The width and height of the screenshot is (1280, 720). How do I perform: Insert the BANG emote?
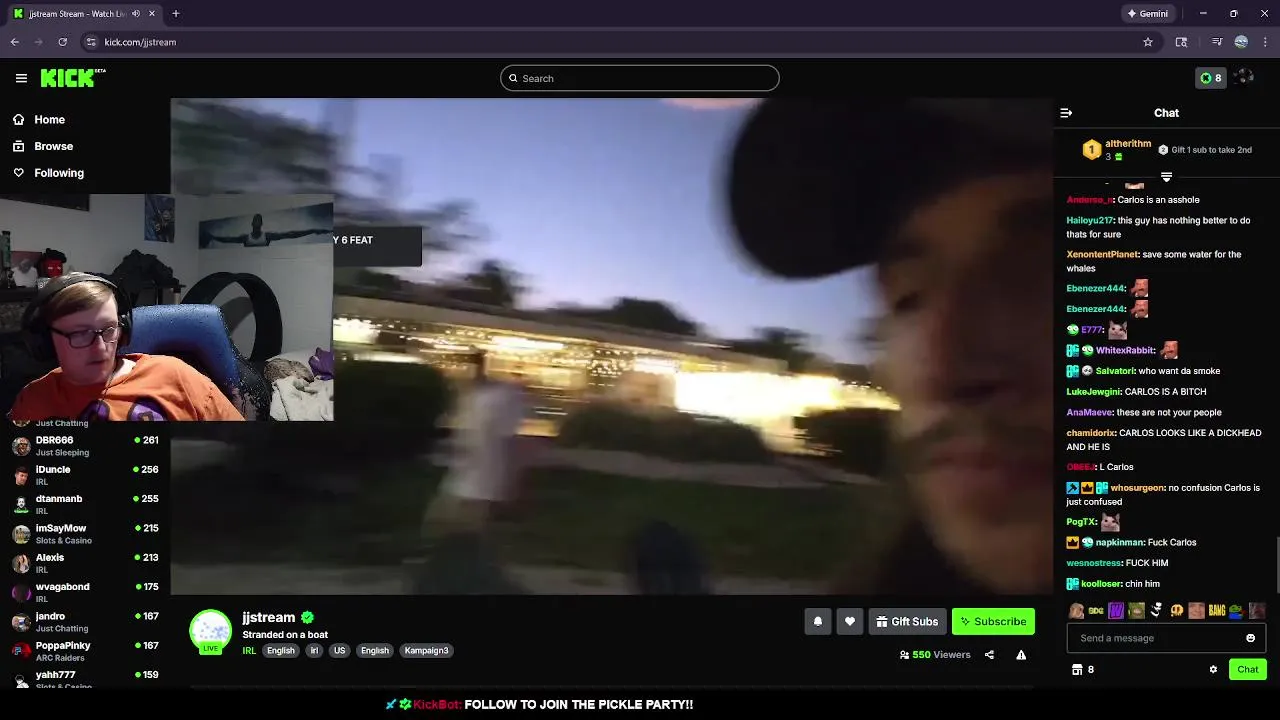point(1216,610)
